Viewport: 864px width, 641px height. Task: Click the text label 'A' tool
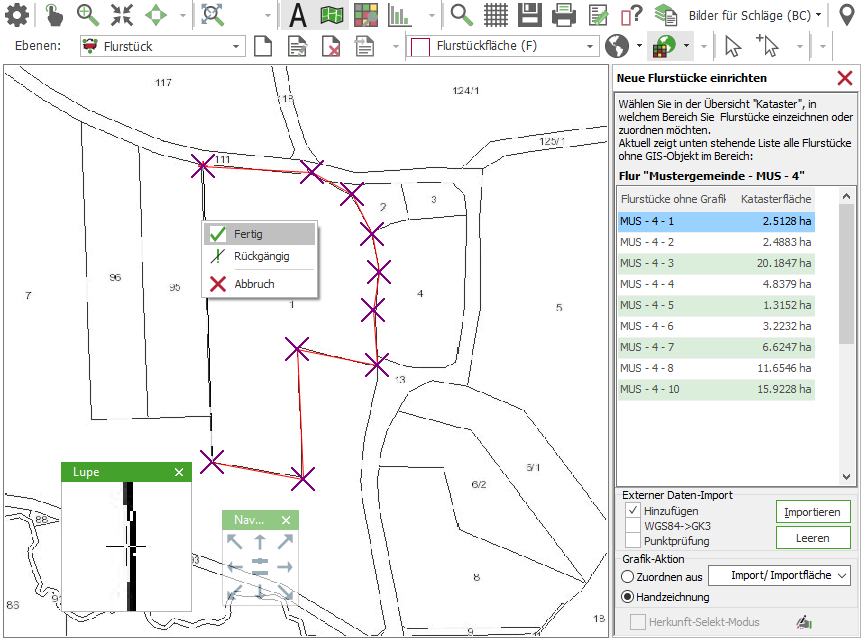point(297,15)
